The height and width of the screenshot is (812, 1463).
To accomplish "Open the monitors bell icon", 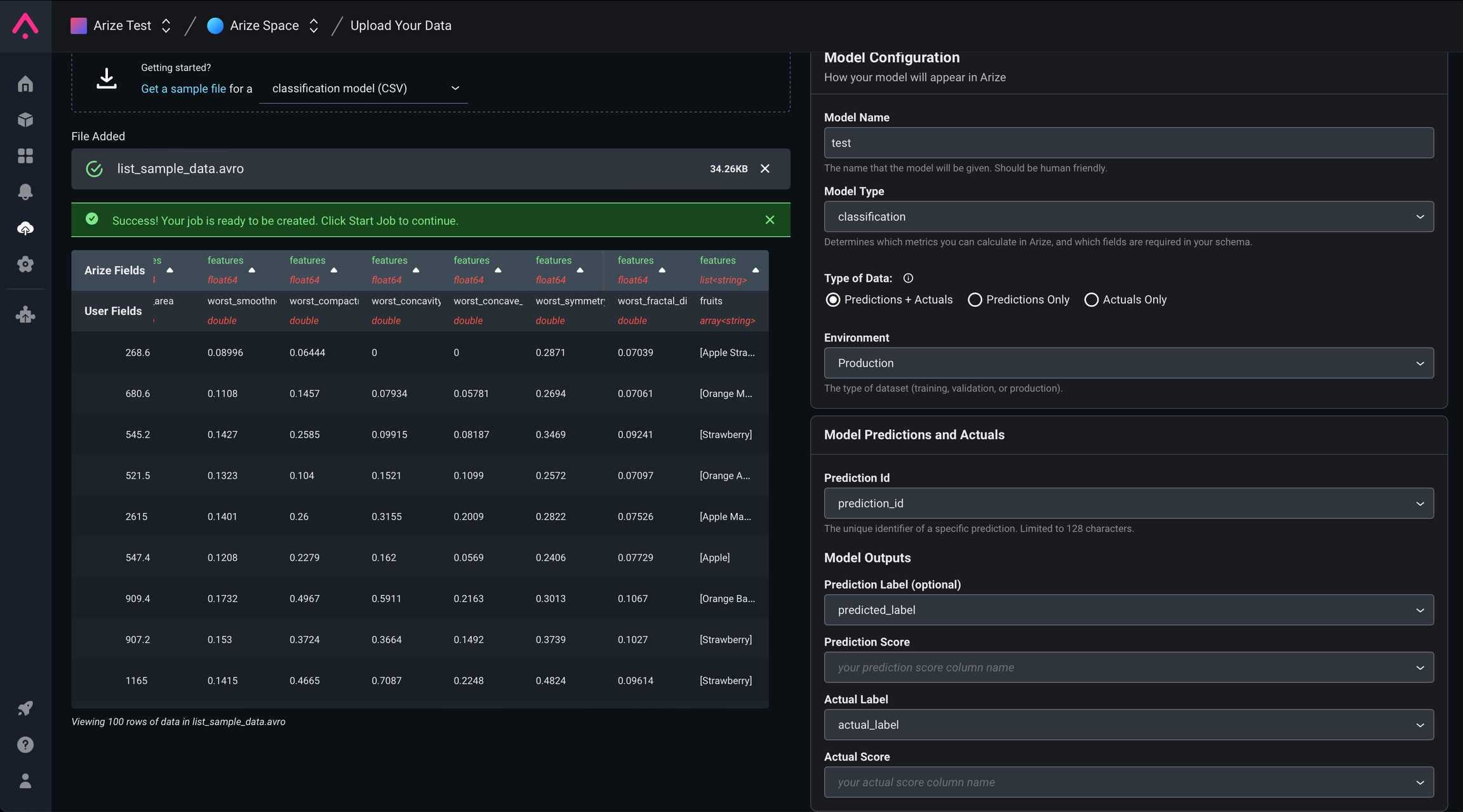I will pos(25,192).
